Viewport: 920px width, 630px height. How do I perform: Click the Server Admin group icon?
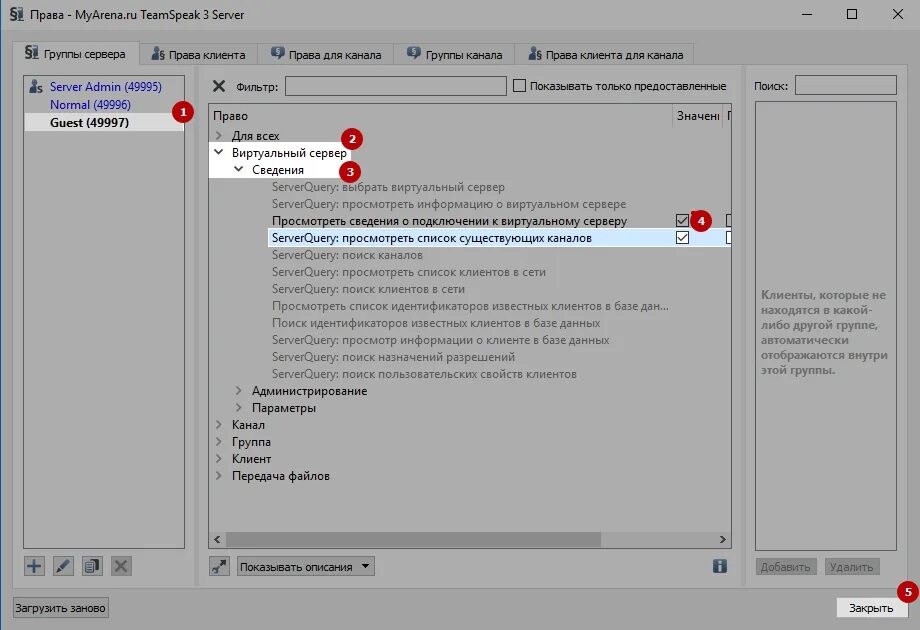(x=36, y=87)
